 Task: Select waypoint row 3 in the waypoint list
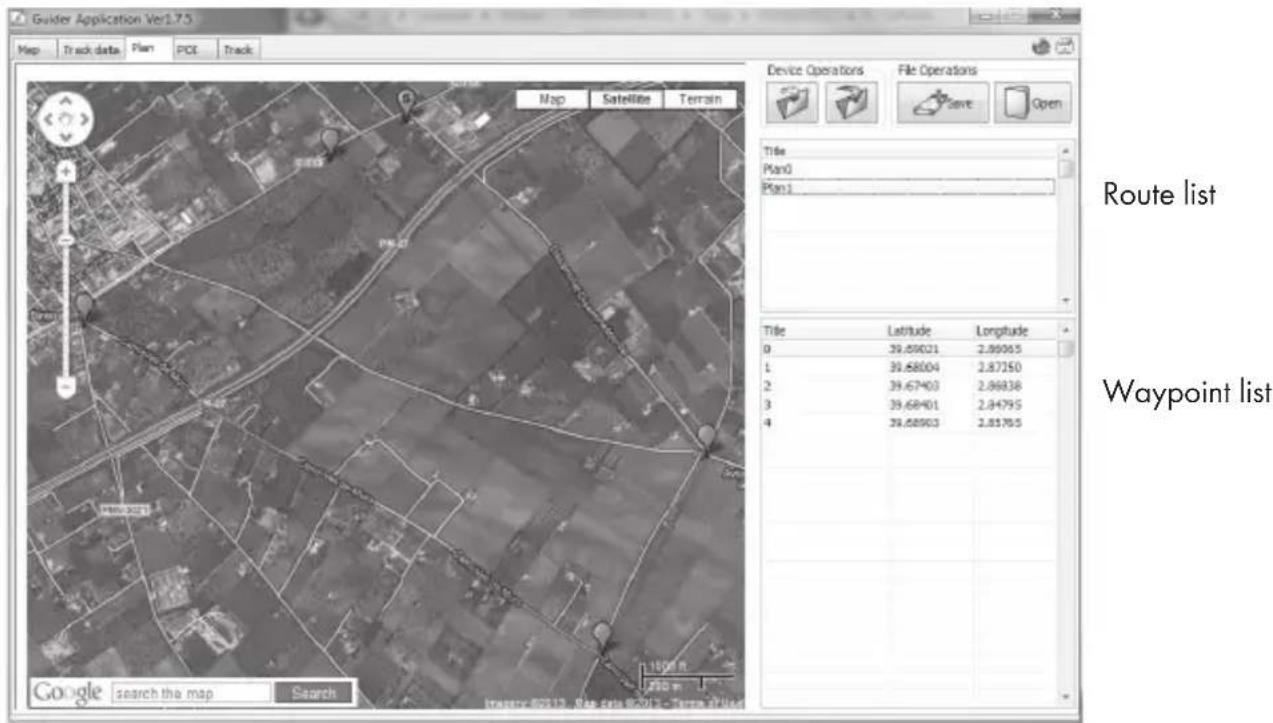coord(908,405)
